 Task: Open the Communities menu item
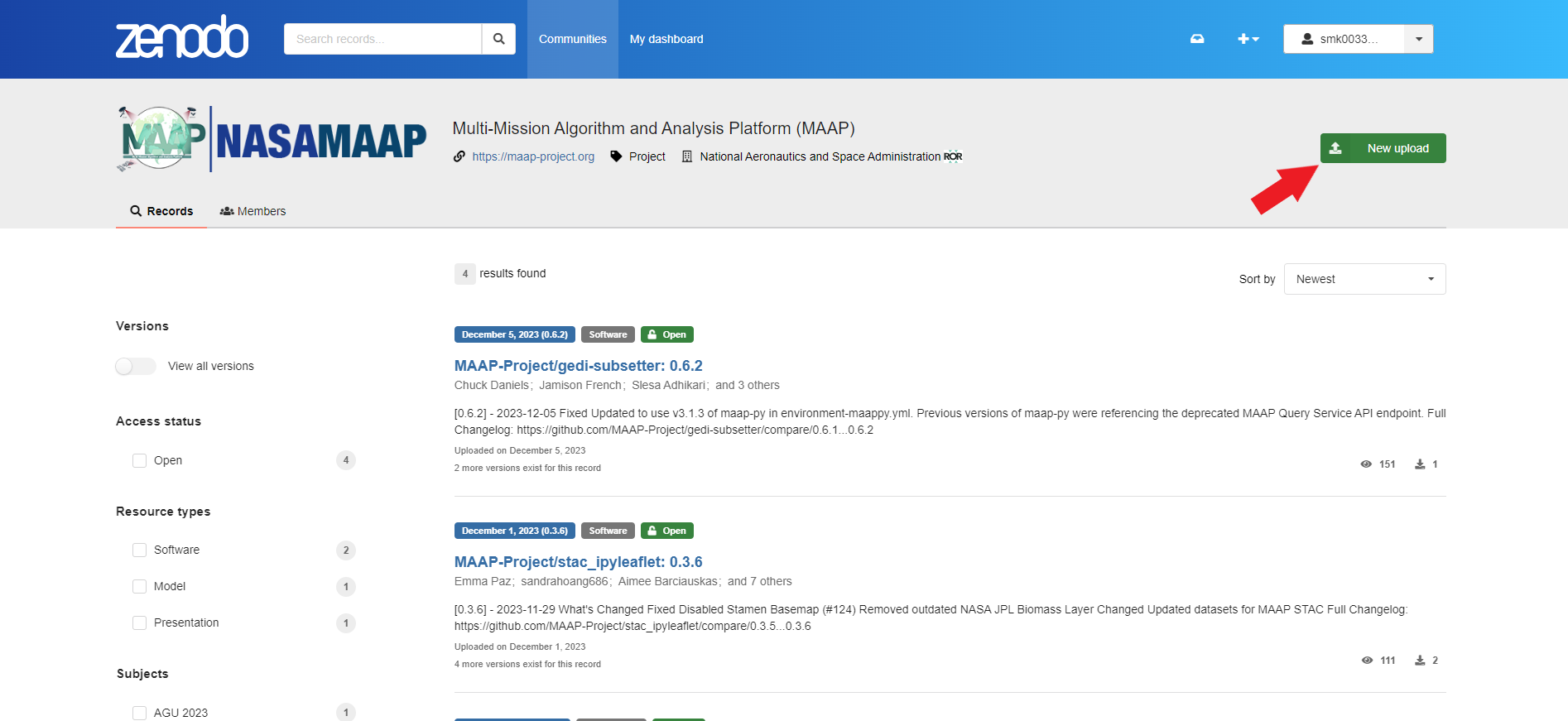click(573, 39)
